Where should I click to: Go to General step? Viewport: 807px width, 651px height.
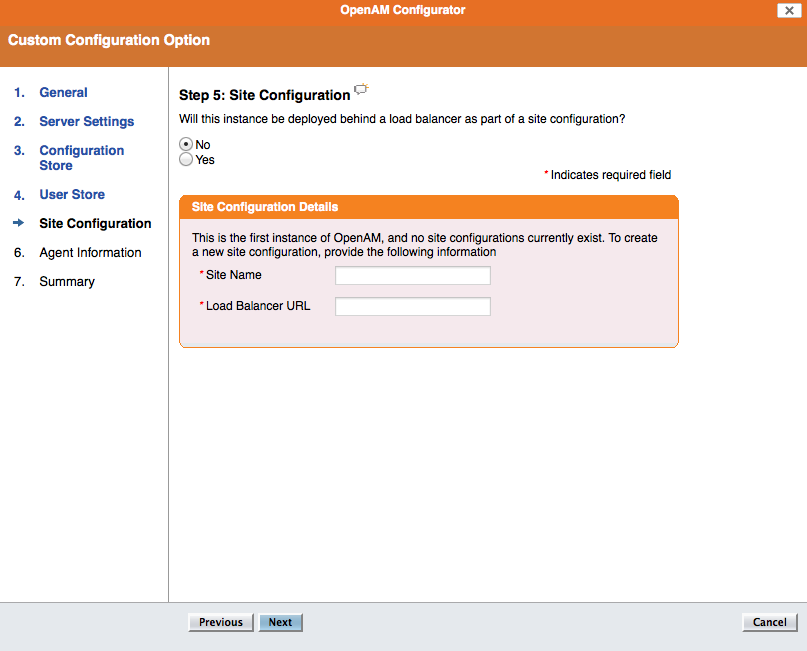click(x=63, y=93)
